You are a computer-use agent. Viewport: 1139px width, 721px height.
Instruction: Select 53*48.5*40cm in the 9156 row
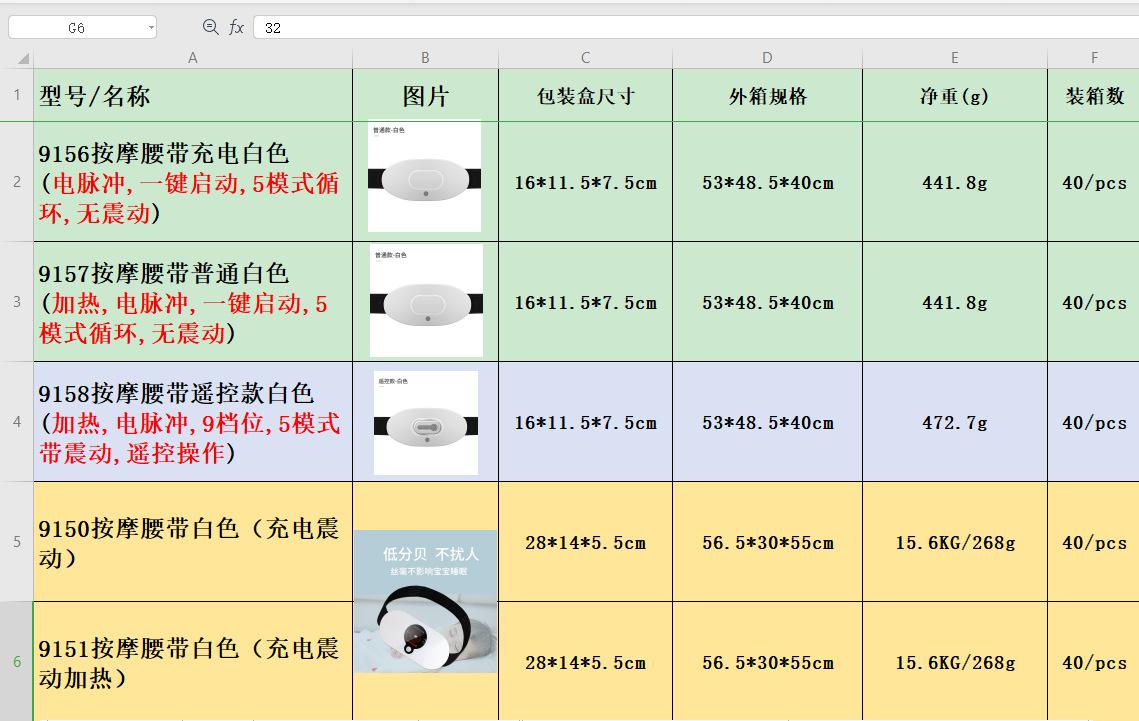767,182
